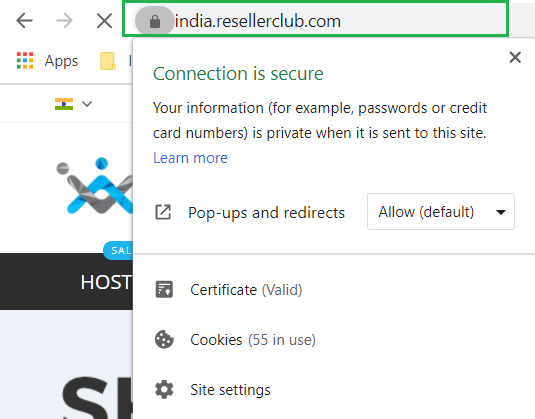Go back with the browser back arrow

[x=25, y=21]
